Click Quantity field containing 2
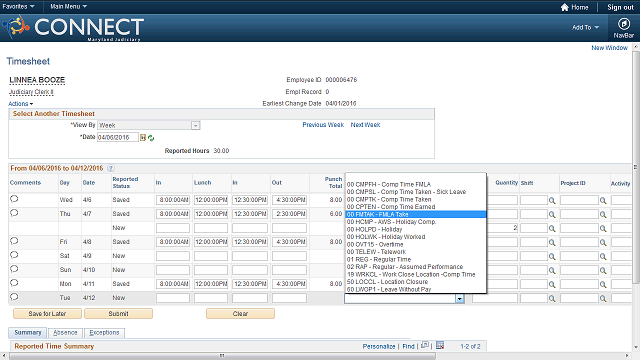This screenshot has width=640, height=360. coord(495,228)
